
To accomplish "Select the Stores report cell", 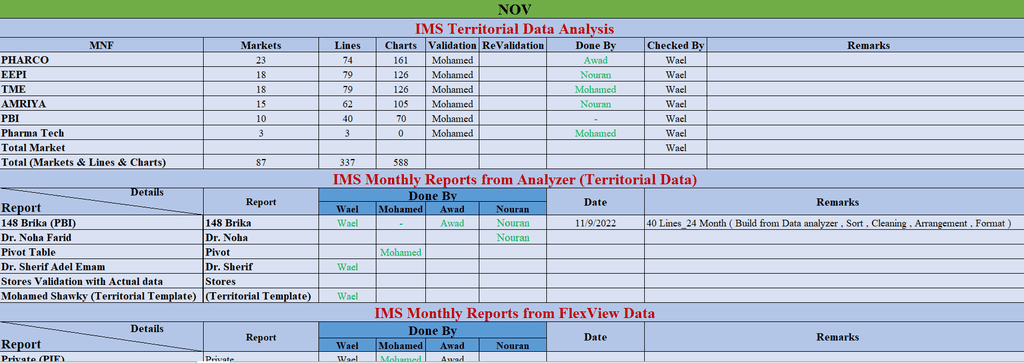I will 261,281.
